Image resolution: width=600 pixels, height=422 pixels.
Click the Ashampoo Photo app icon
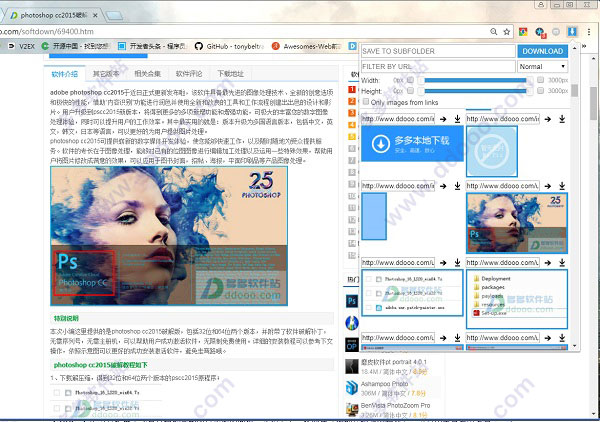point(352,388)
